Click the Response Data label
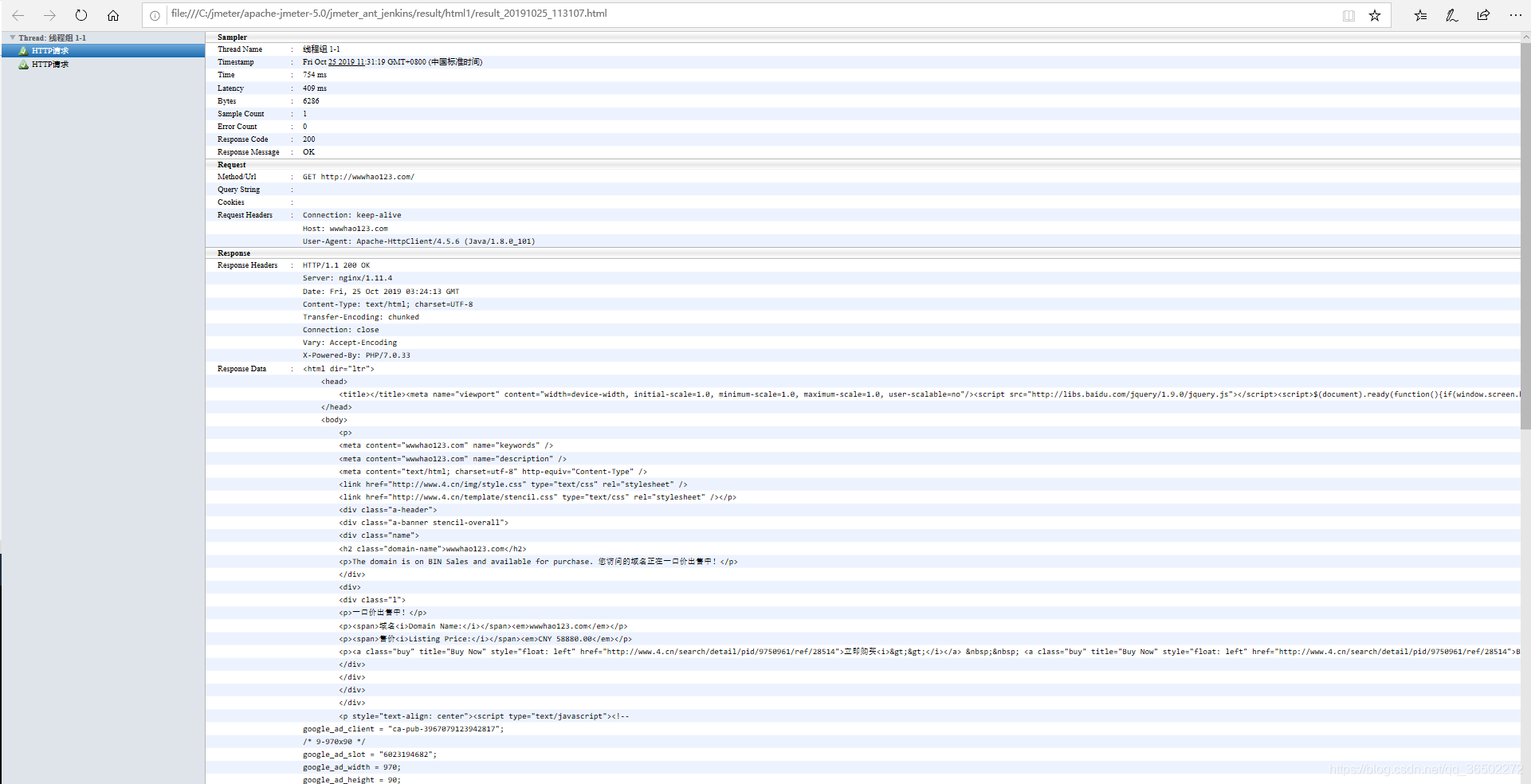1531x784 pixels. [242, 369]
